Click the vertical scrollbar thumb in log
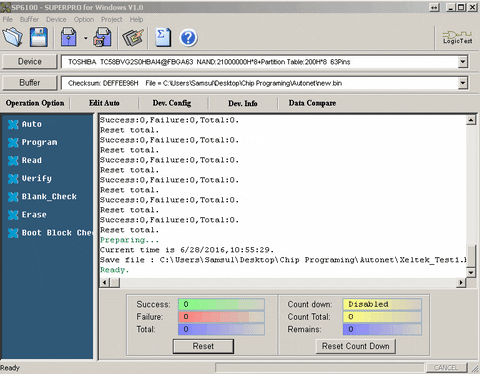Screen dimensions: 480x374 [x=471, y=256]
